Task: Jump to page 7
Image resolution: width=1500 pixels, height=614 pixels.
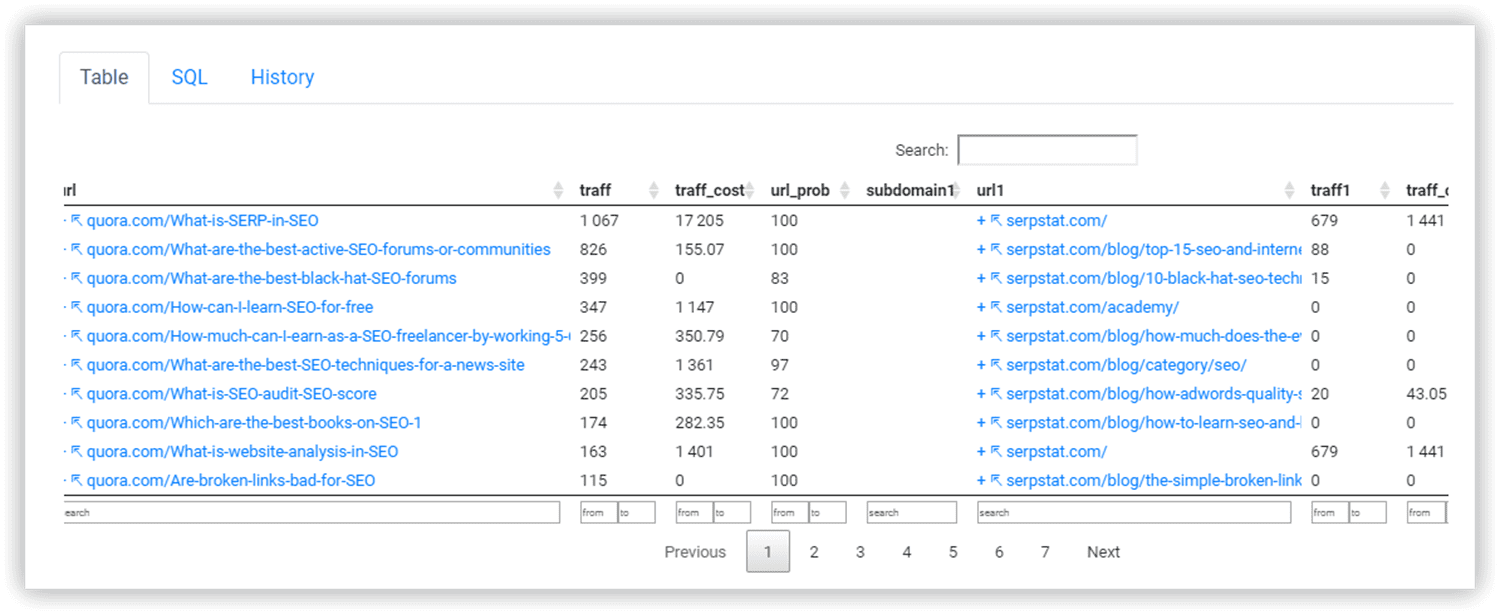Action: tap(1045, 552)
